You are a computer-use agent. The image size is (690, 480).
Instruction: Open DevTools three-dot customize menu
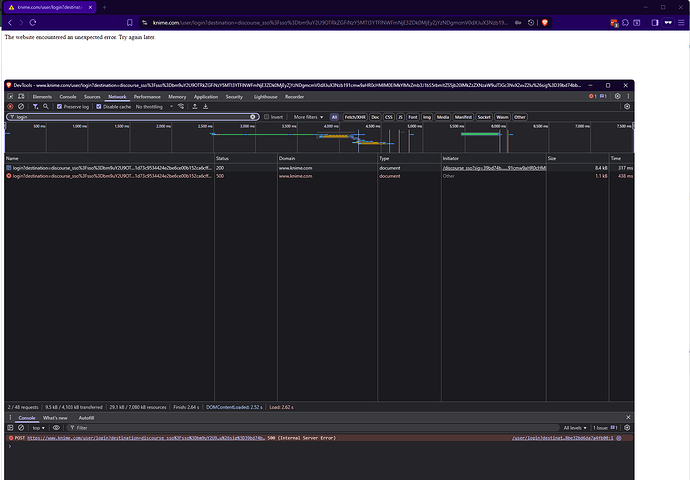pyautogui.click(x=628, y=96)
